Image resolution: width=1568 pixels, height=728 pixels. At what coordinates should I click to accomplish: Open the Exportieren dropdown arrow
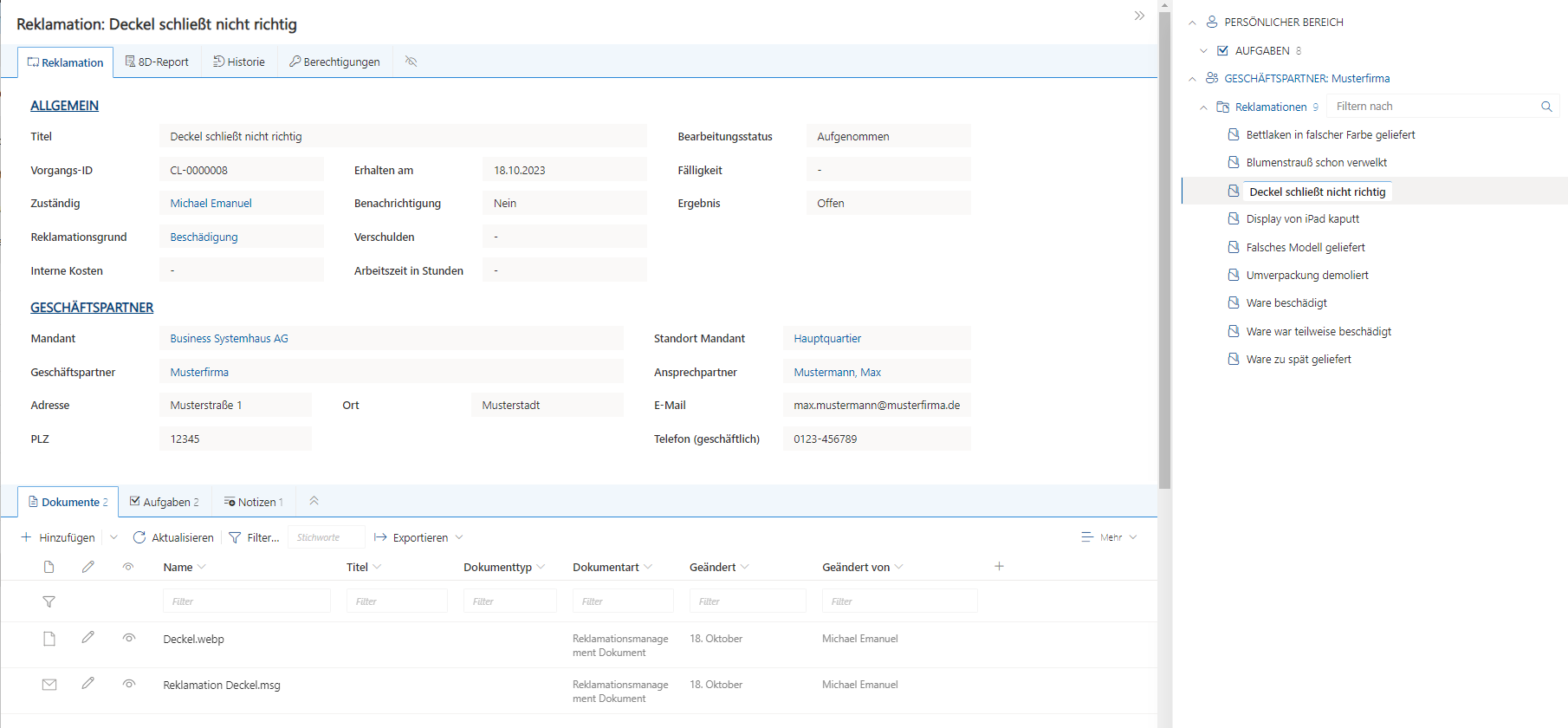point(459,537)
